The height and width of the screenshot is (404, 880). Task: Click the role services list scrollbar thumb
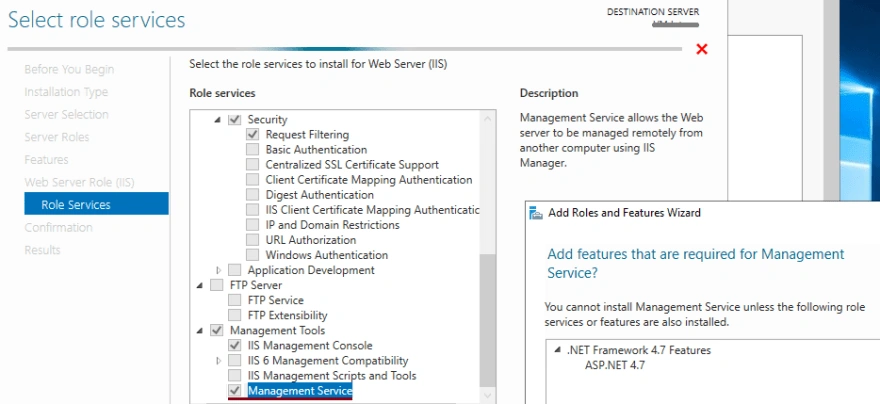(x=487, y=320)
